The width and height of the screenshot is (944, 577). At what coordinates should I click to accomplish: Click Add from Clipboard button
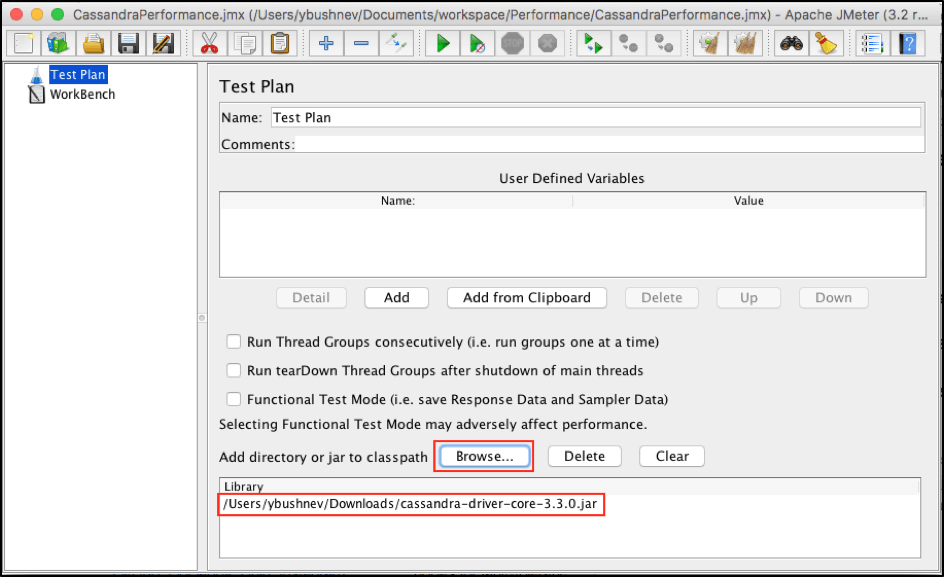[x=527, y=298]
